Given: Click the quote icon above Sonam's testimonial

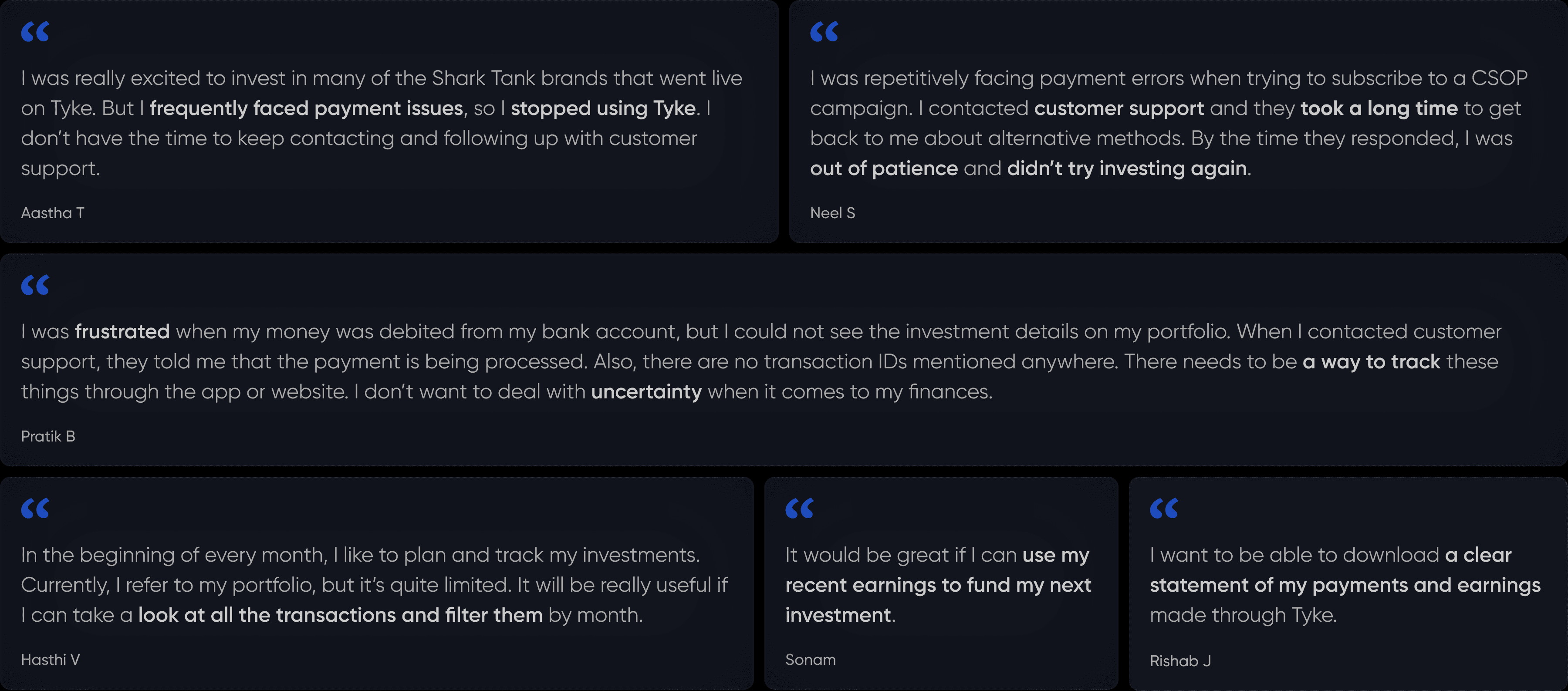Looking at the screenshot, I should click(799, 508).
